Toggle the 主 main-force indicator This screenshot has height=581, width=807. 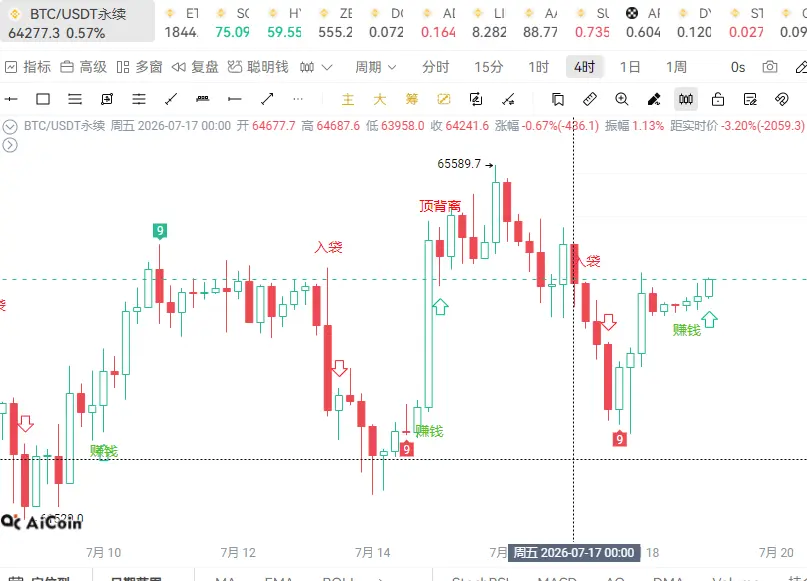tap(348, 99)
